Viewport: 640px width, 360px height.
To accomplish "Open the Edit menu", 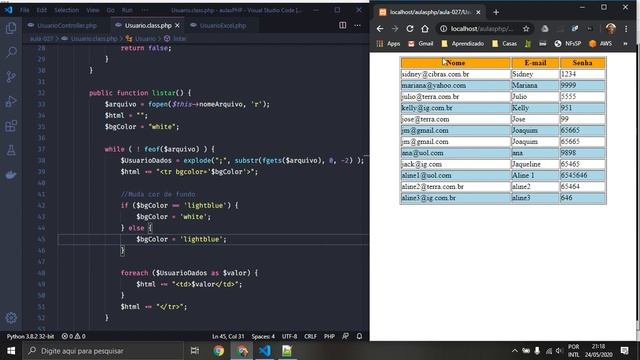I will (x=42, y=10).
